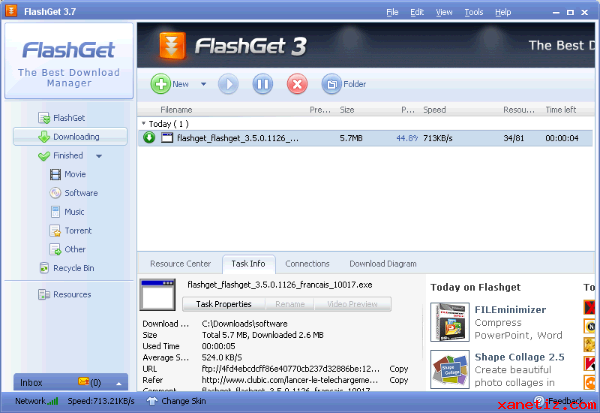Click the green New download plus icon
Screen dimensions: 600x413
160,84
